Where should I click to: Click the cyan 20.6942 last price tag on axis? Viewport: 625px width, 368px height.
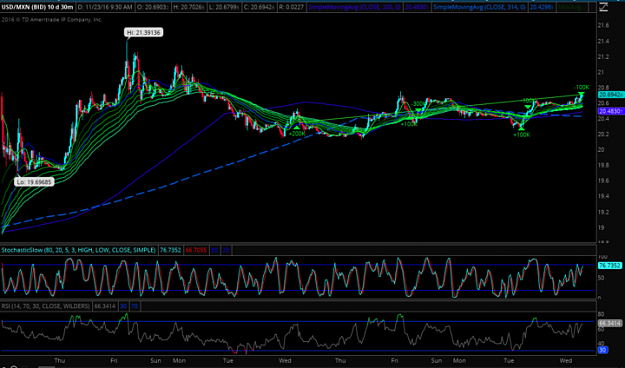(610, 95)
